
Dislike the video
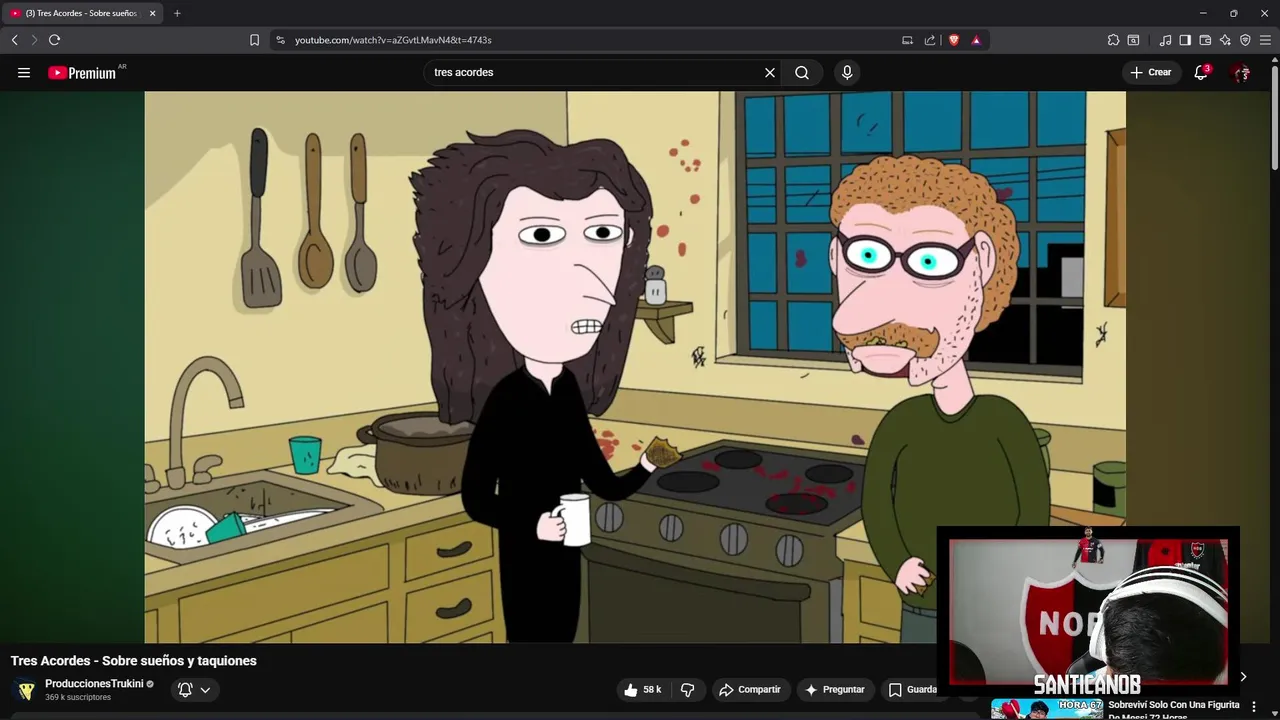coord(688,690)
